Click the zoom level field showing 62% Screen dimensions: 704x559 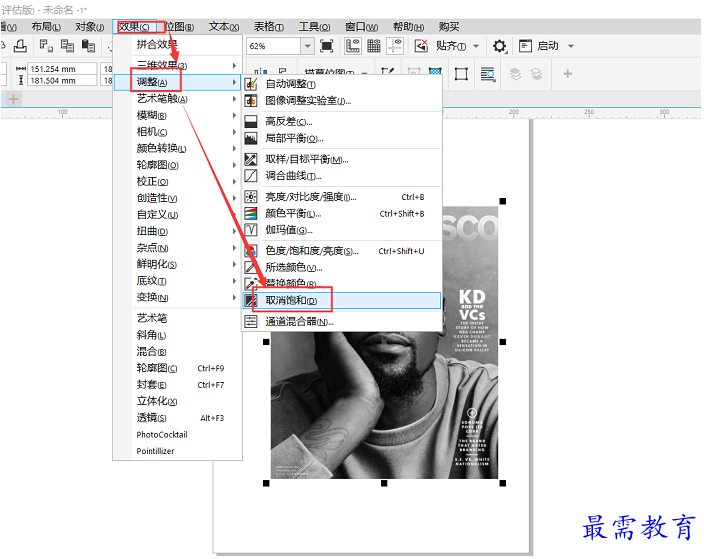point(273,46)
